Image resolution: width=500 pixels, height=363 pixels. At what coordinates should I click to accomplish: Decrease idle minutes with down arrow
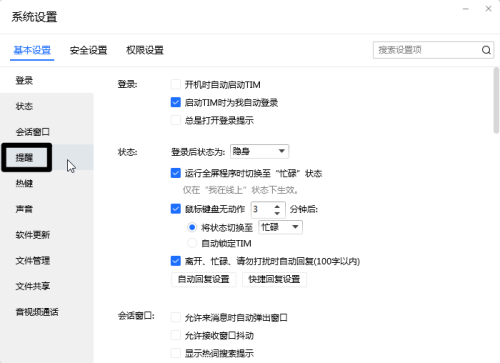point(277,213)
